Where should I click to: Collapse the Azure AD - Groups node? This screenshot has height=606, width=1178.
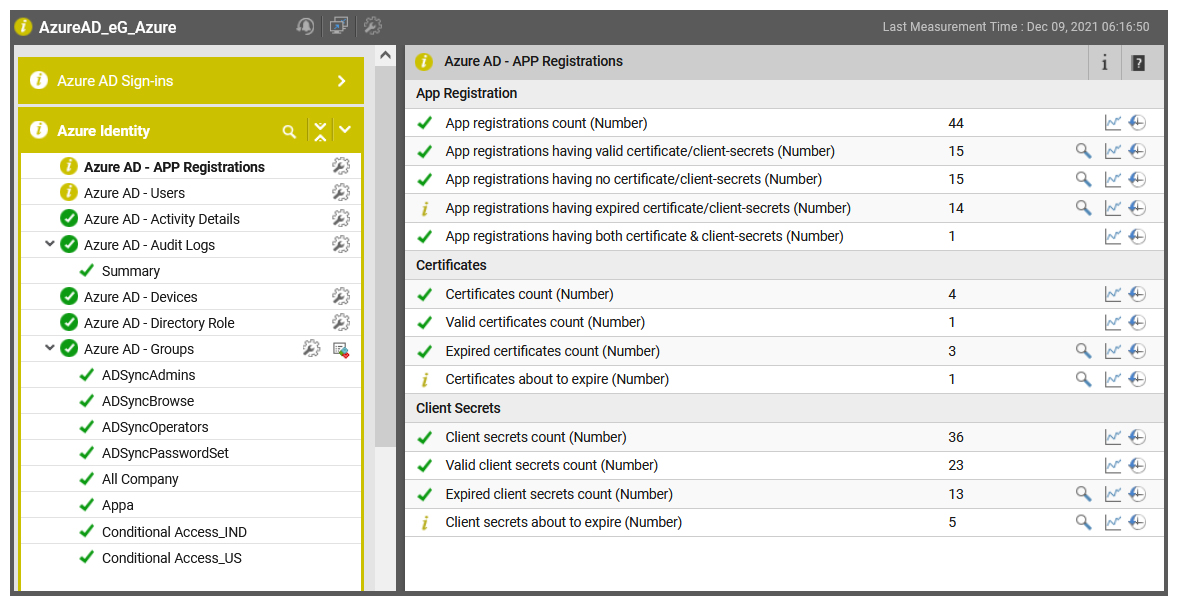tap(50, 348)
